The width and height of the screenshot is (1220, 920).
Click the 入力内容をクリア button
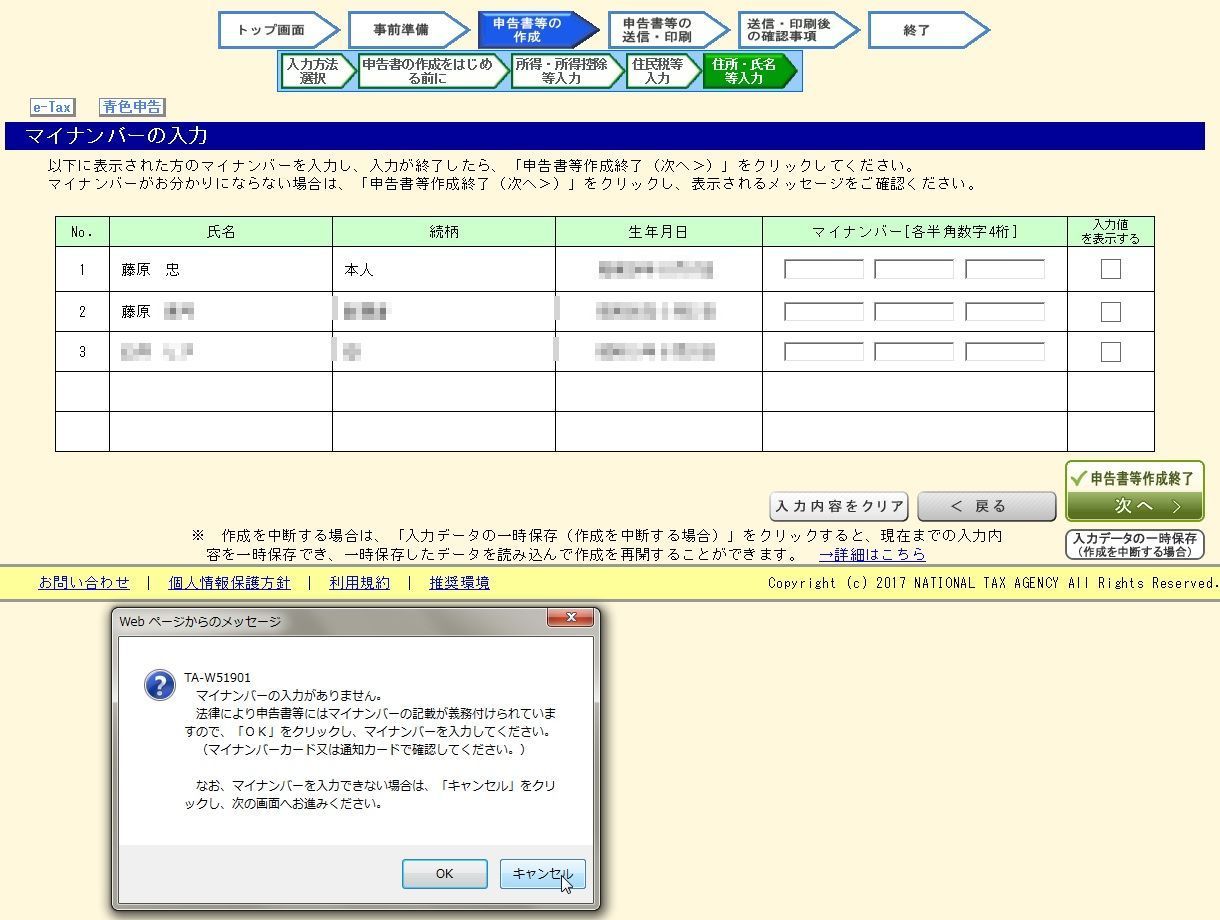[x=839, y=506]
